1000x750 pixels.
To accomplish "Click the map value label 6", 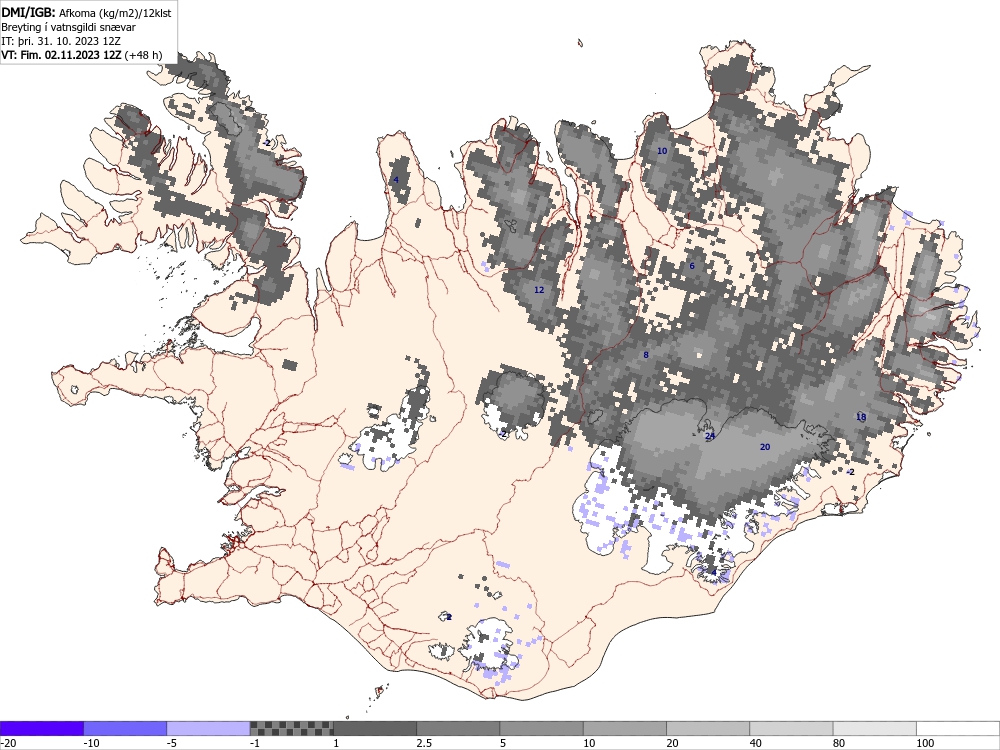I will click(x=692, y=266).
